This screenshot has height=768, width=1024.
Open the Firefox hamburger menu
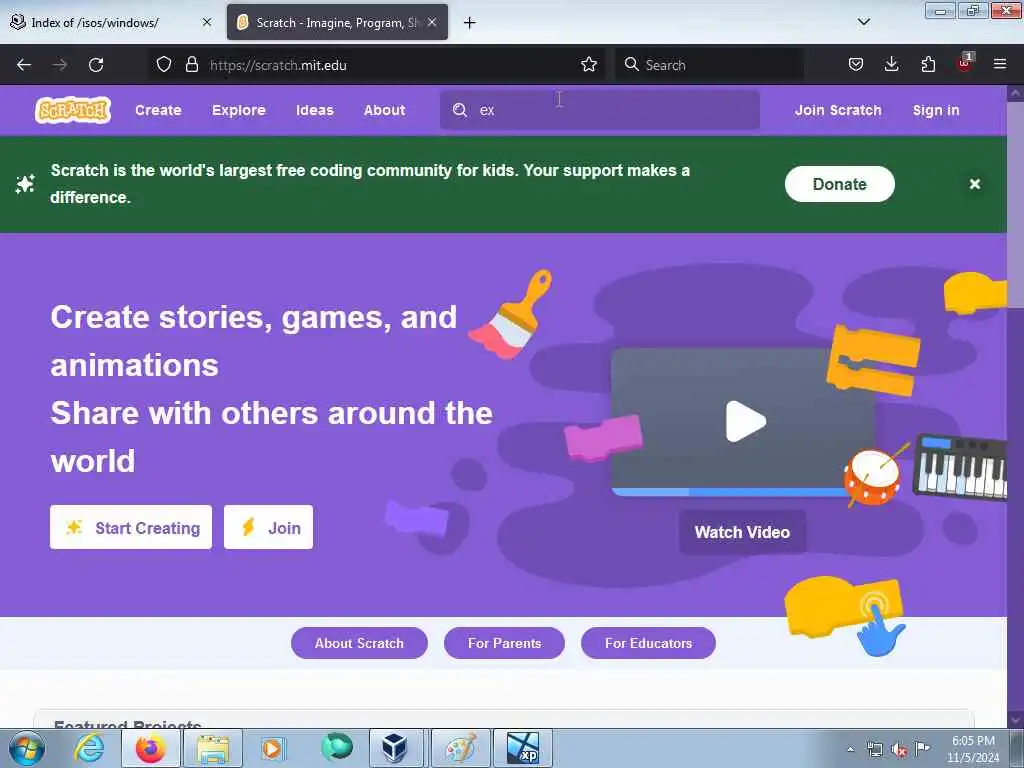(1000, 65)
